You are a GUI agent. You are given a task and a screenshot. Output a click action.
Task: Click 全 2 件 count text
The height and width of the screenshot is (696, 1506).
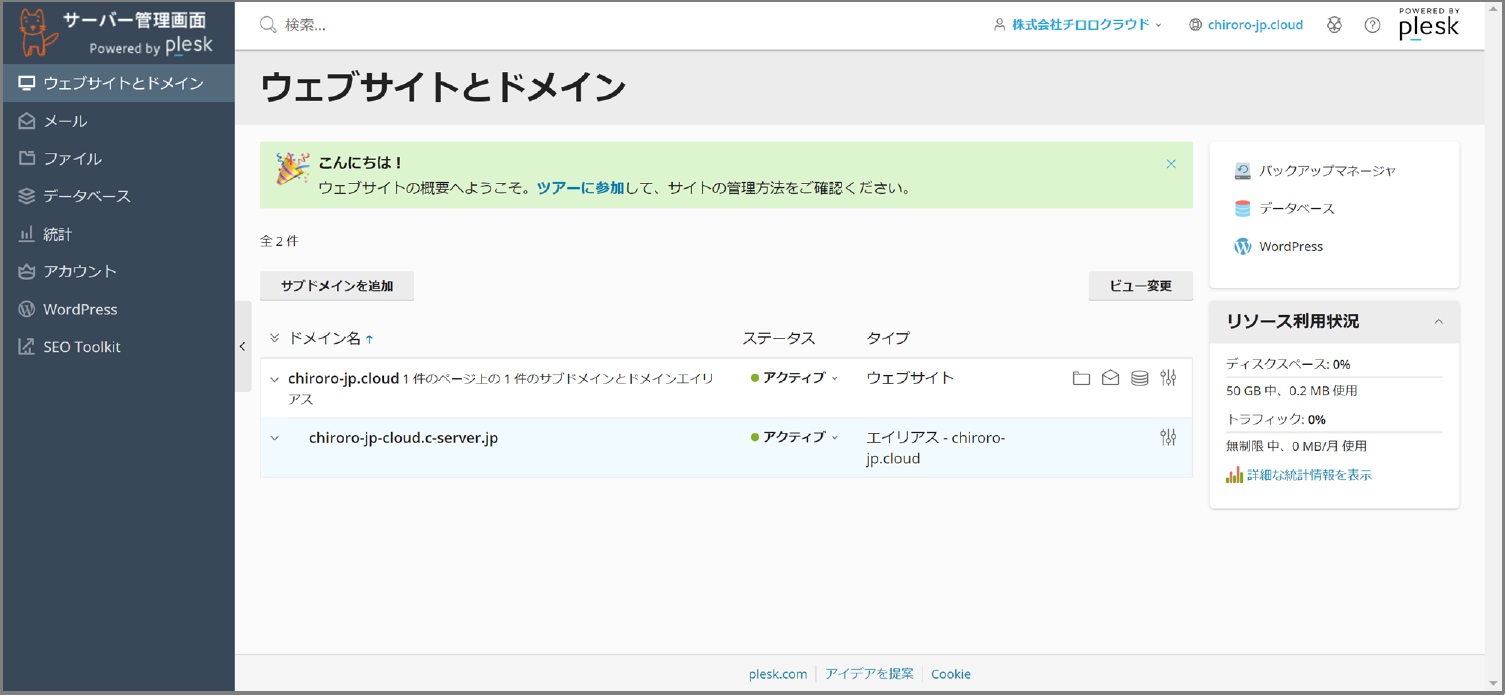[279, 241]
